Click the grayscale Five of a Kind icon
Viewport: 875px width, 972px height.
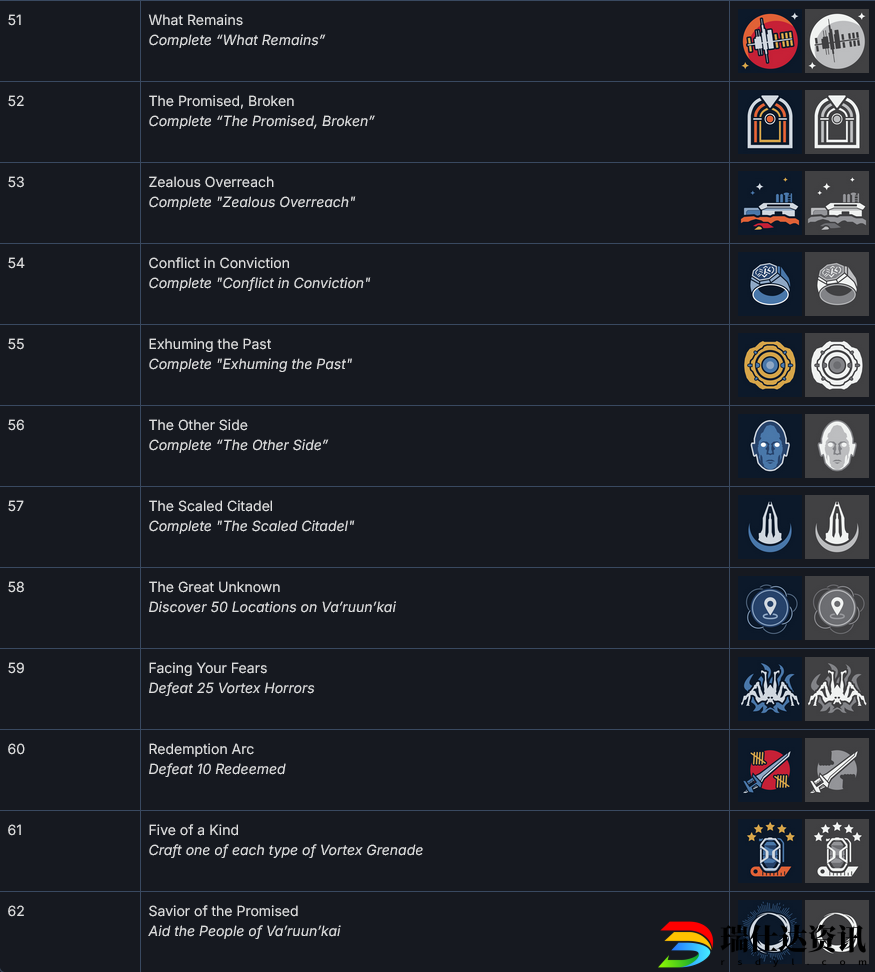point(837,851)
